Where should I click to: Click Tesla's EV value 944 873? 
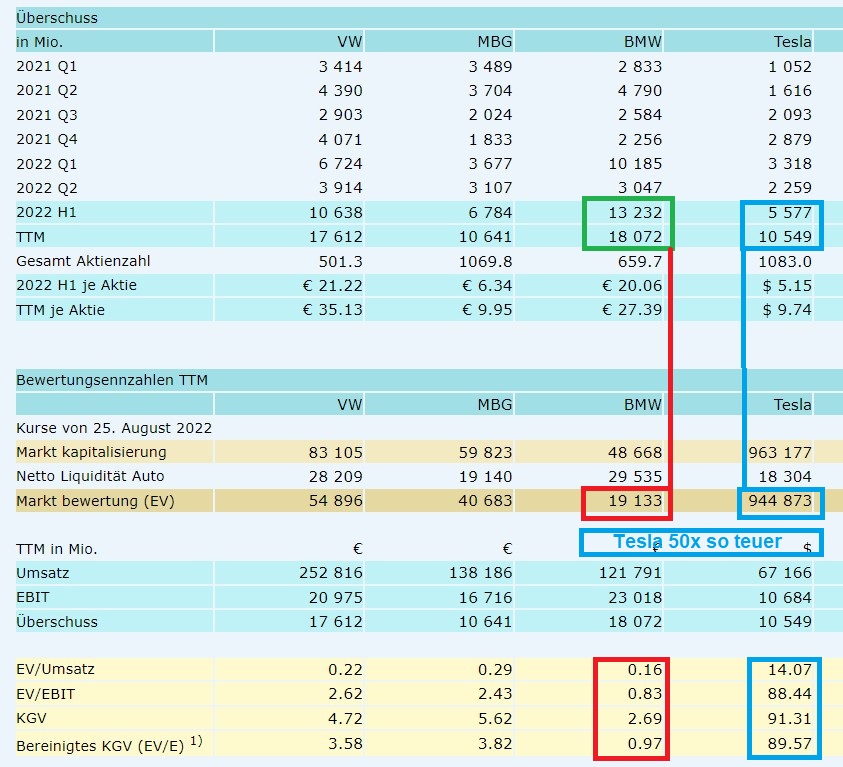(780, 500)
